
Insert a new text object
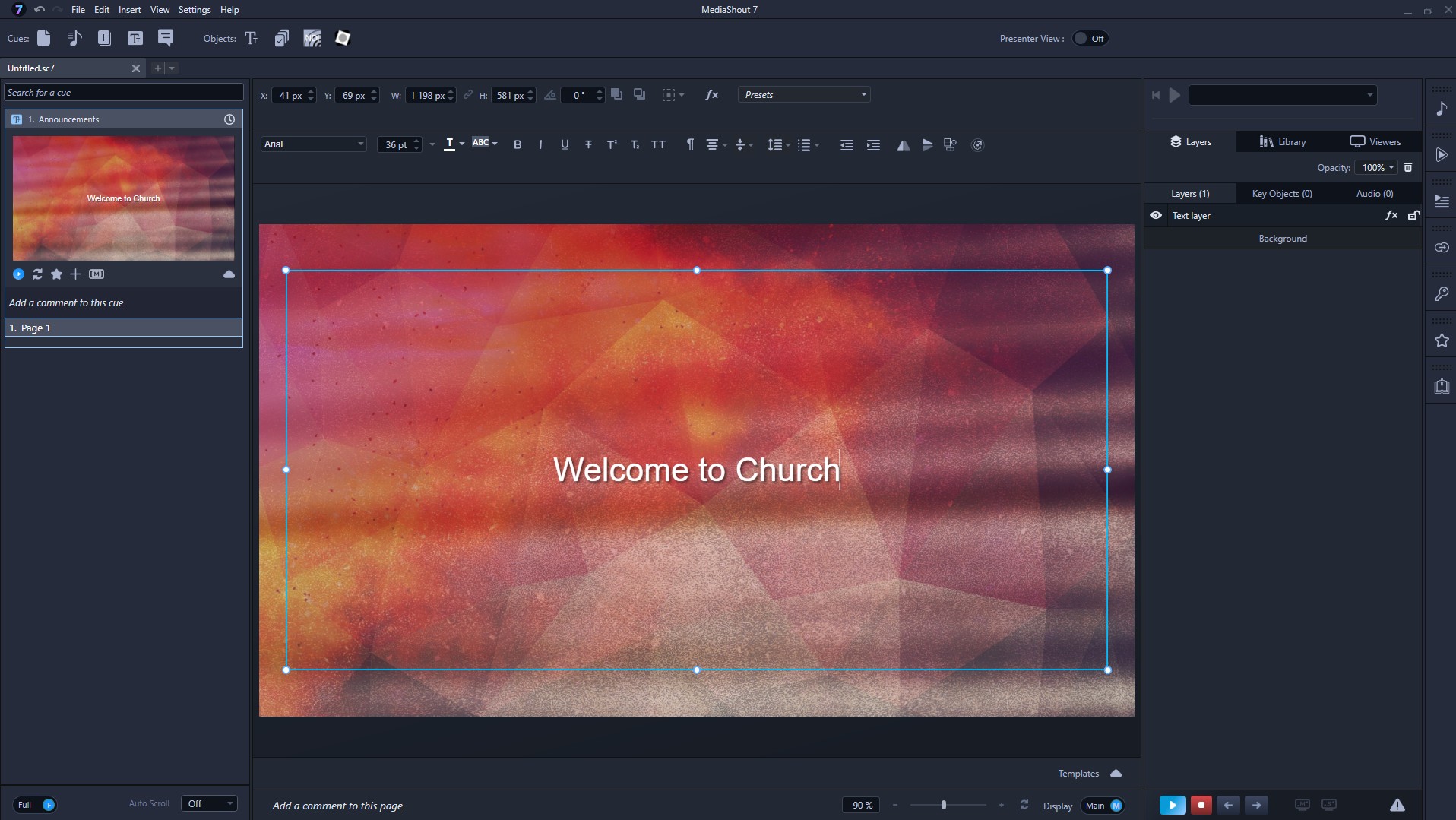point(252,38)
